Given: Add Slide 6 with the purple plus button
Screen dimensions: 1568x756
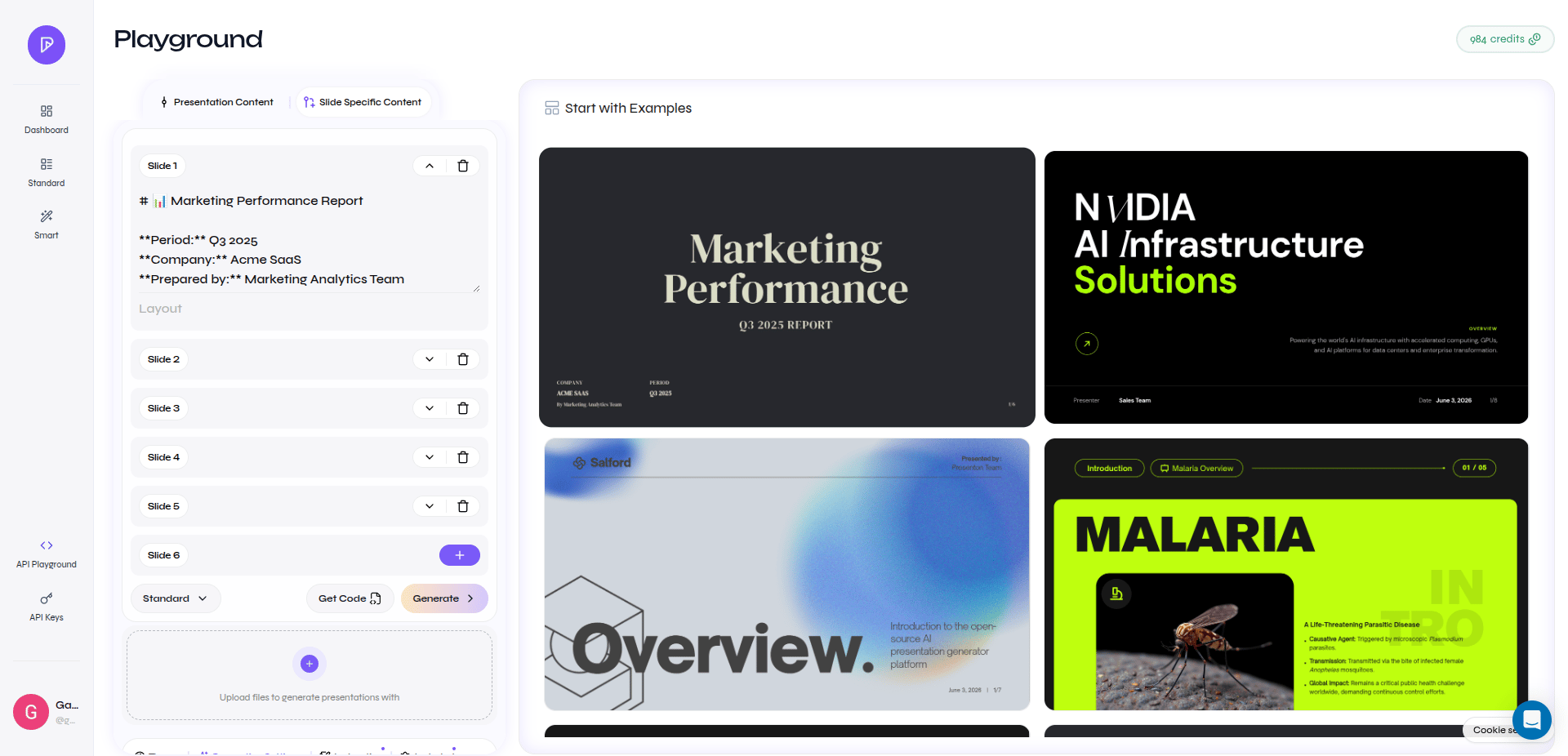Looking at the screenshot, I should click(460, 555).
